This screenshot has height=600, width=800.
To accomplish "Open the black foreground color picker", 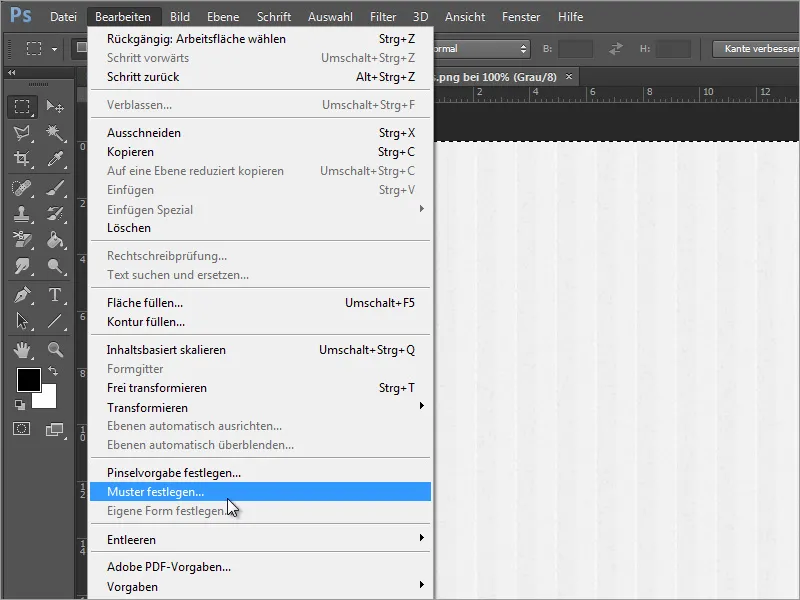I will coord(29,380).
